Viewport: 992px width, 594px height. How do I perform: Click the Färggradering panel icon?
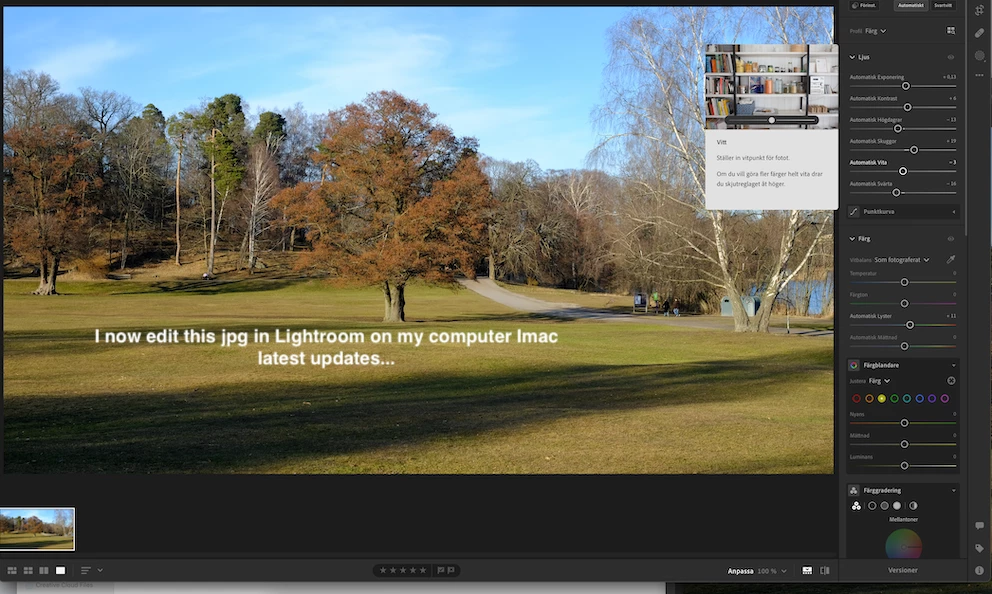pyautogui.click(x=853, y=490)
